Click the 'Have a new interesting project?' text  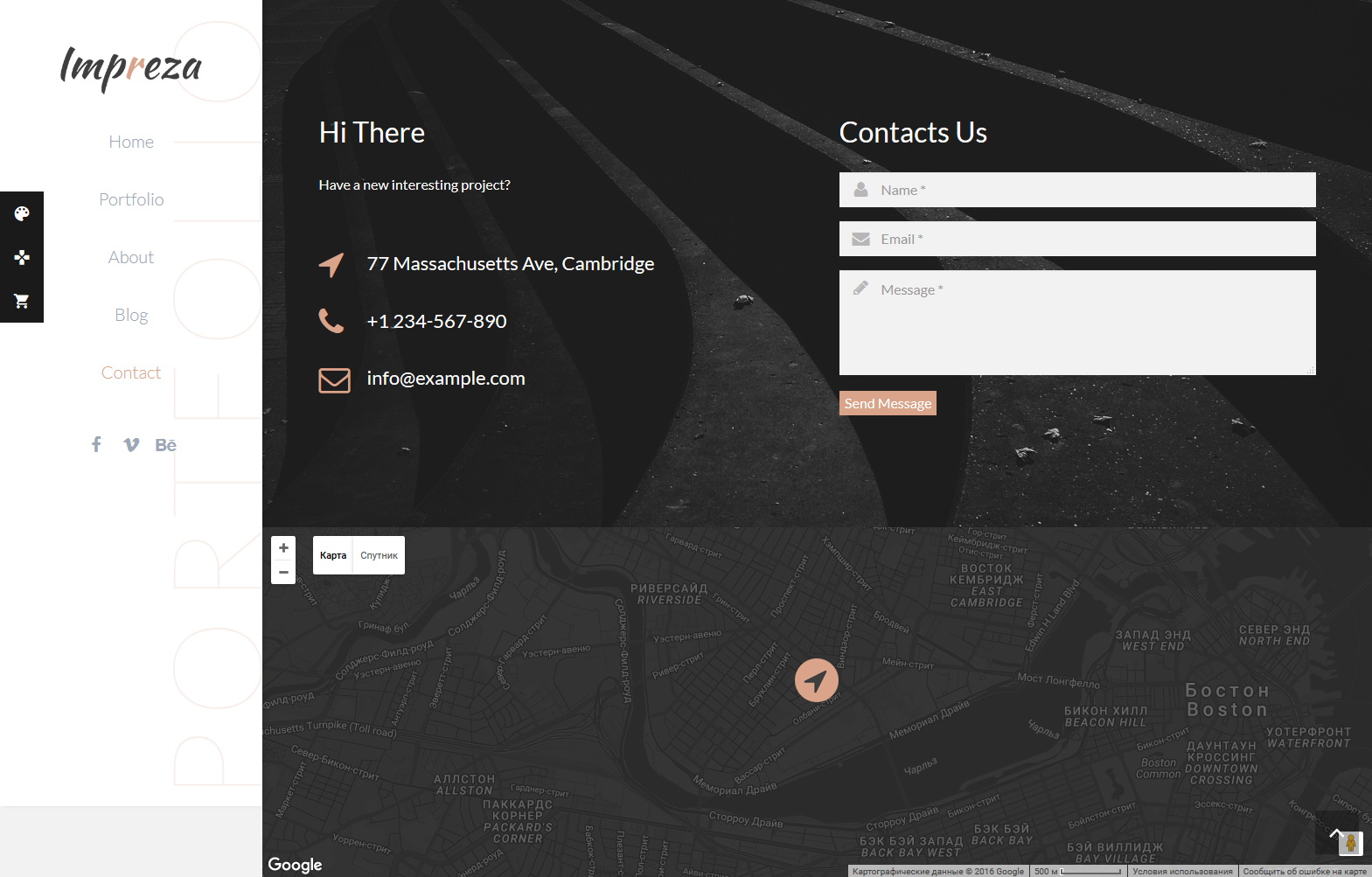414,185
